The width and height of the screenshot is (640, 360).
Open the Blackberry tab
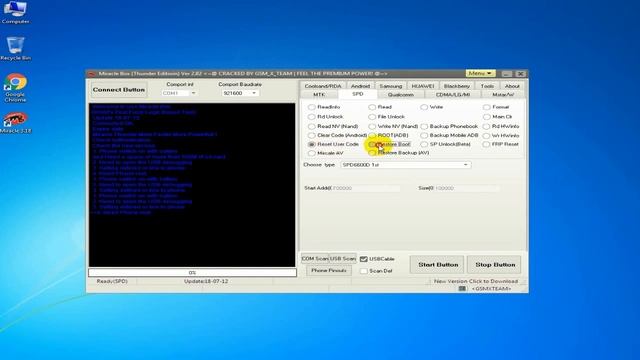pyautogui.click(x=457, y=86)
